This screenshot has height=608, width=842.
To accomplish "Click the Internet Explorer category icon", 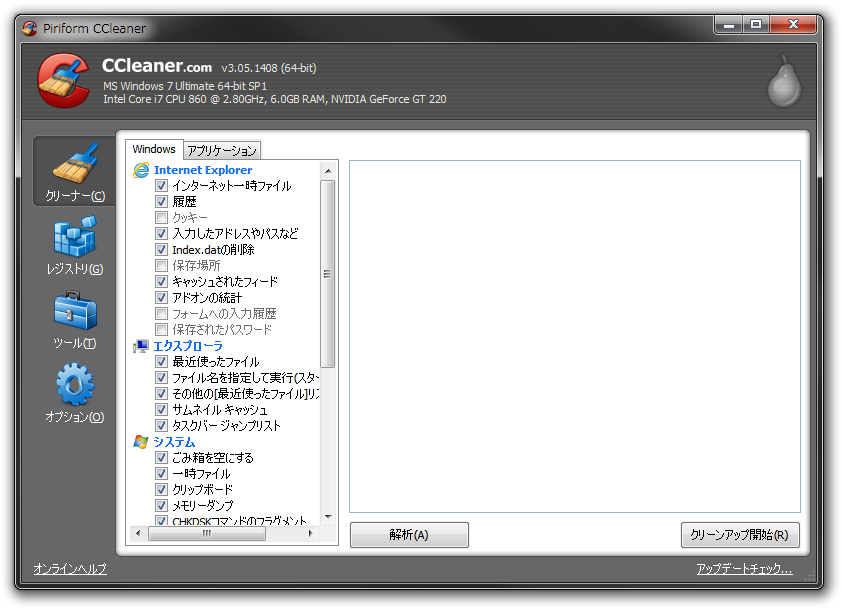I will tap(141, 170).
